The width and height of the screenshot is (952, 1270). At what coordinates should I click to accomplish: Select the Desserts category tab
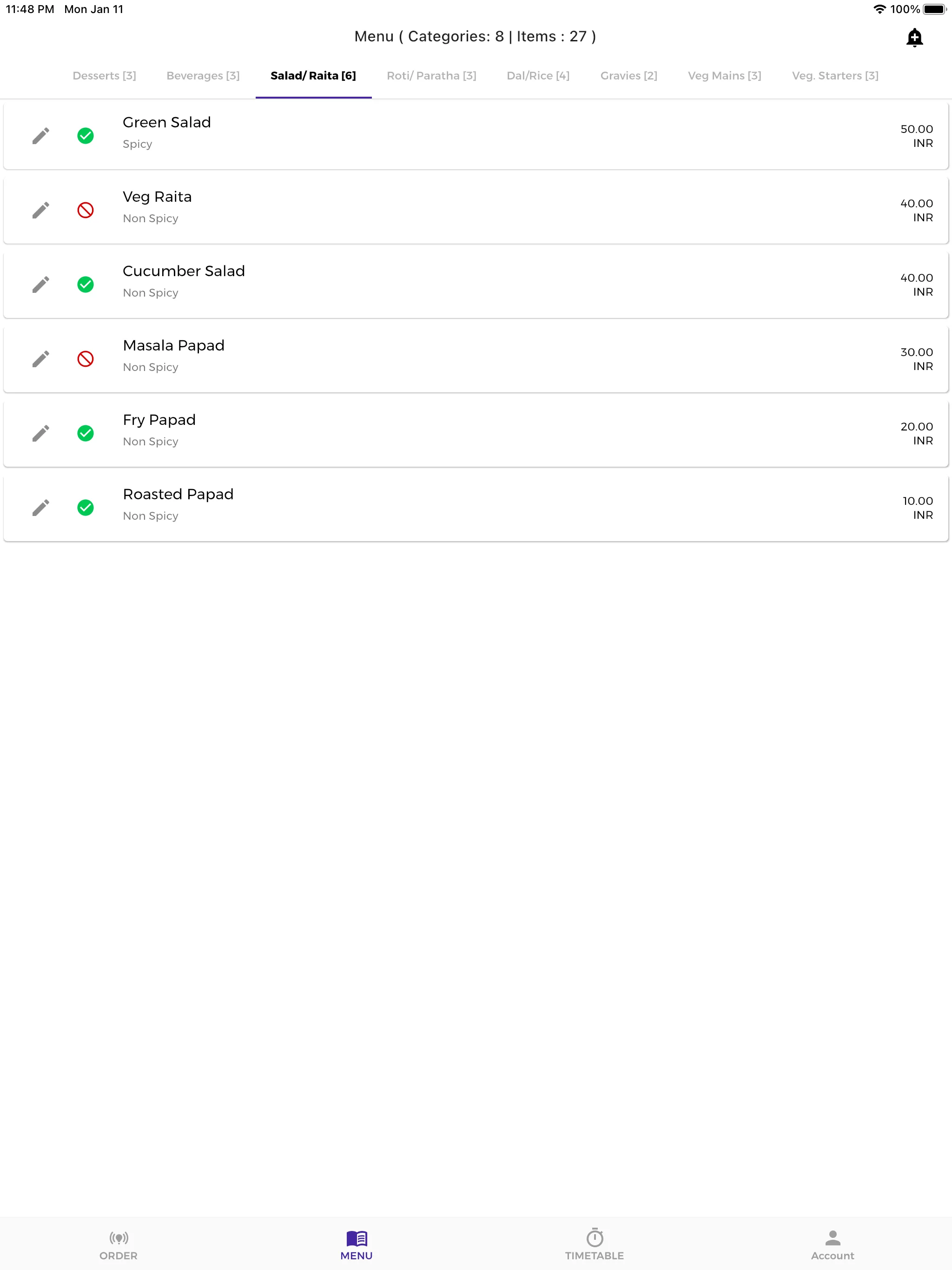click(103, 75)
